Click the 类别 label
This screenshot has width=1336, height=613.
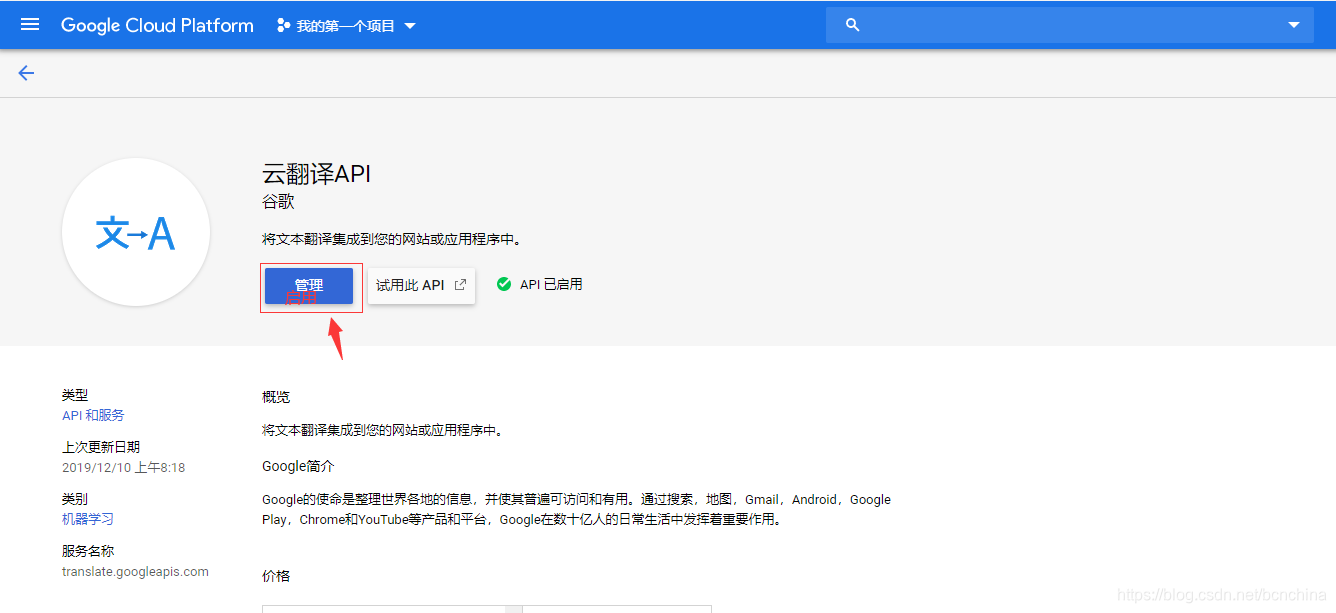tap(75, 499)
